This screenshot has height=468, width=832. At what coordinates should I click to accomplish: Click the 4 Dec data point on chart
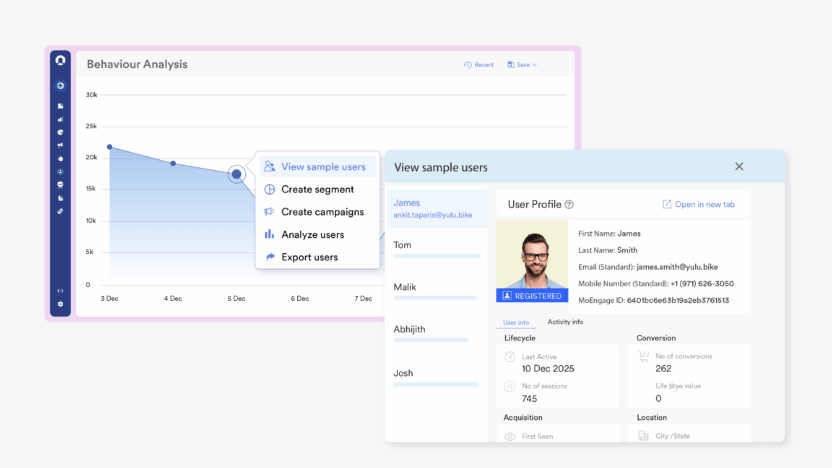click(173, 163)
